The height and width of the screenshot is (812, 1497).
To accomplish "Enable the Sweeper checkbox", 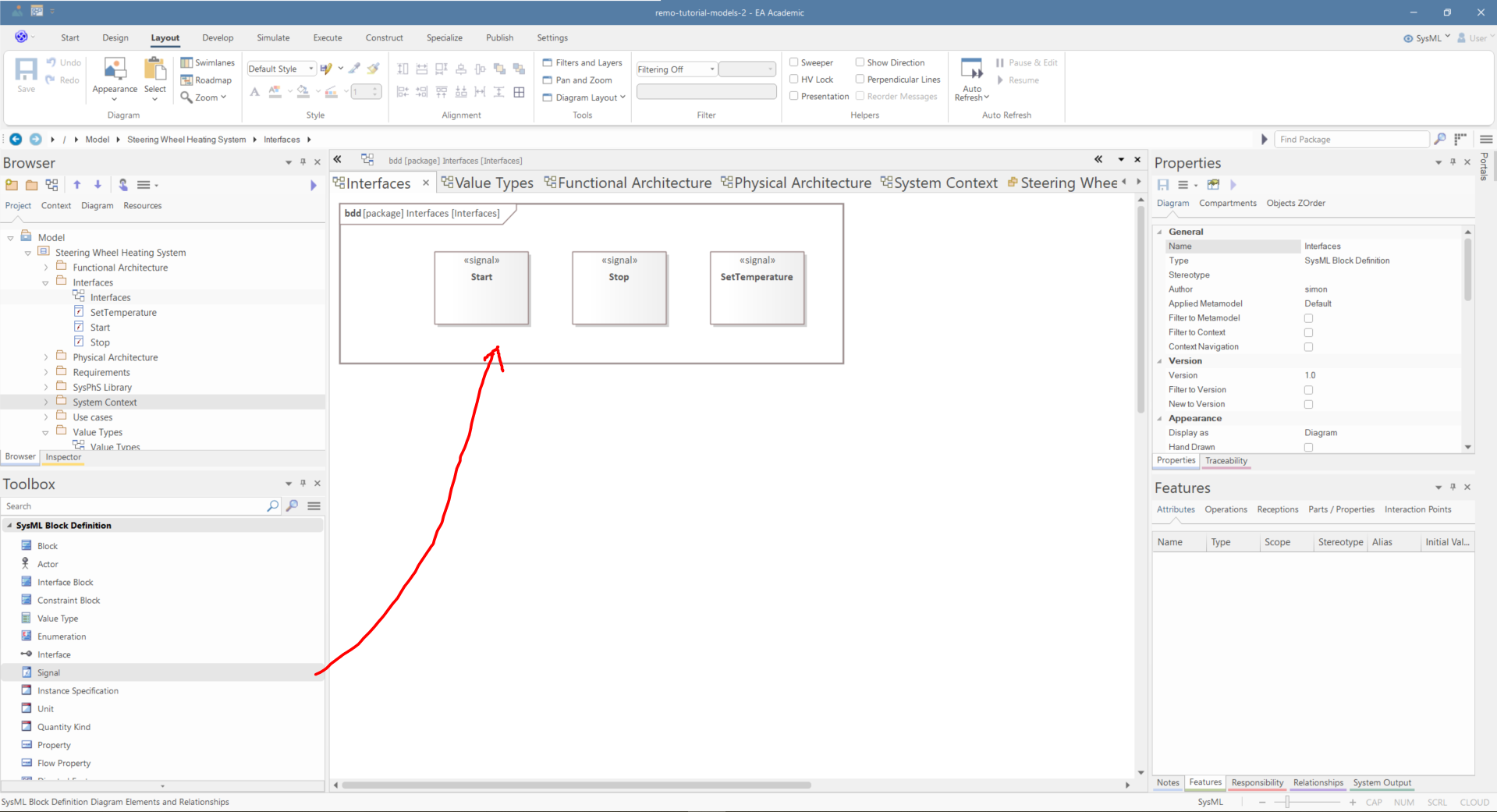I will pos(794,62).
